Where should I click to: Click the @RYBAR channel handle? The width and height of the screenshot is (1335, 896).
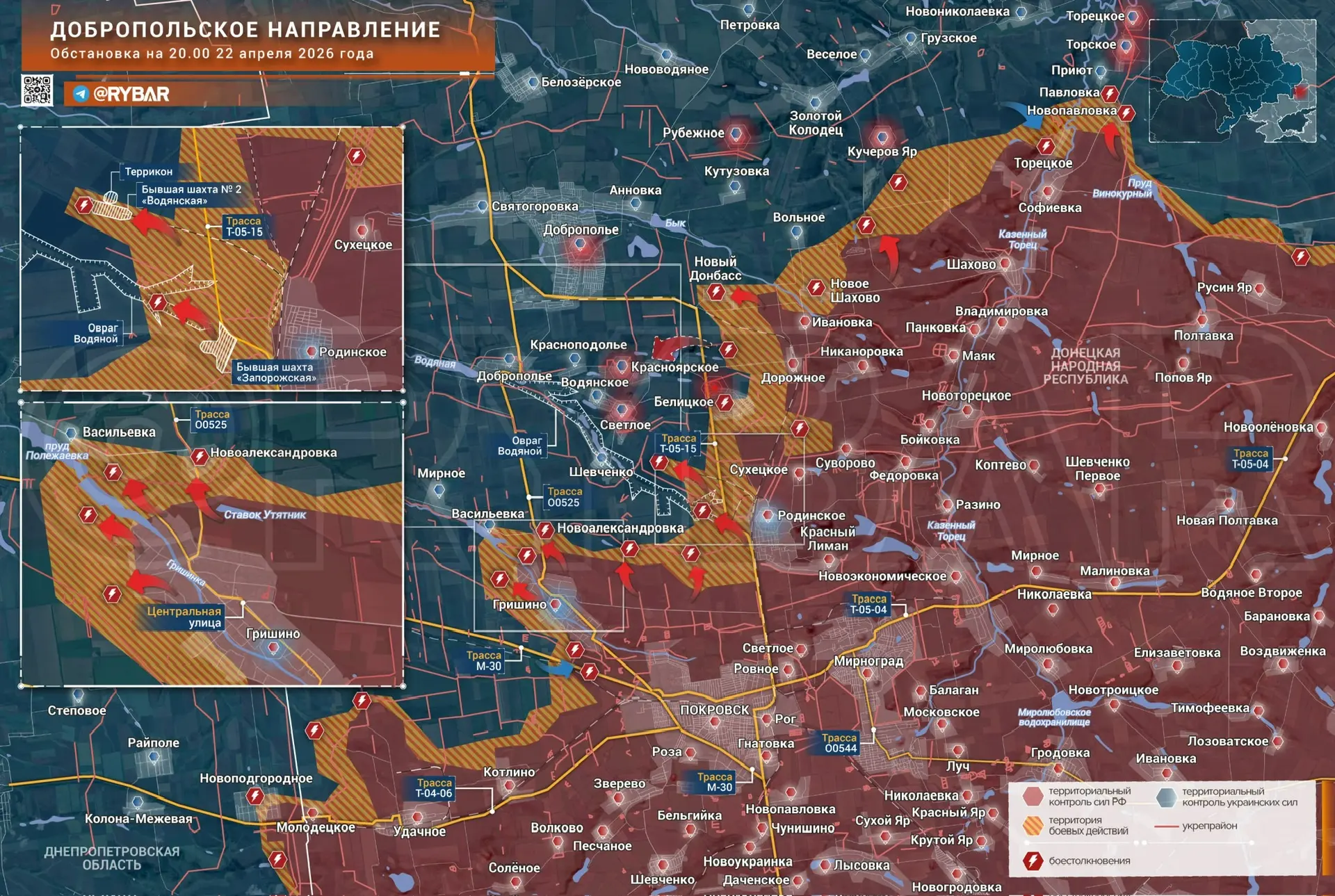[x=131, y=94]
